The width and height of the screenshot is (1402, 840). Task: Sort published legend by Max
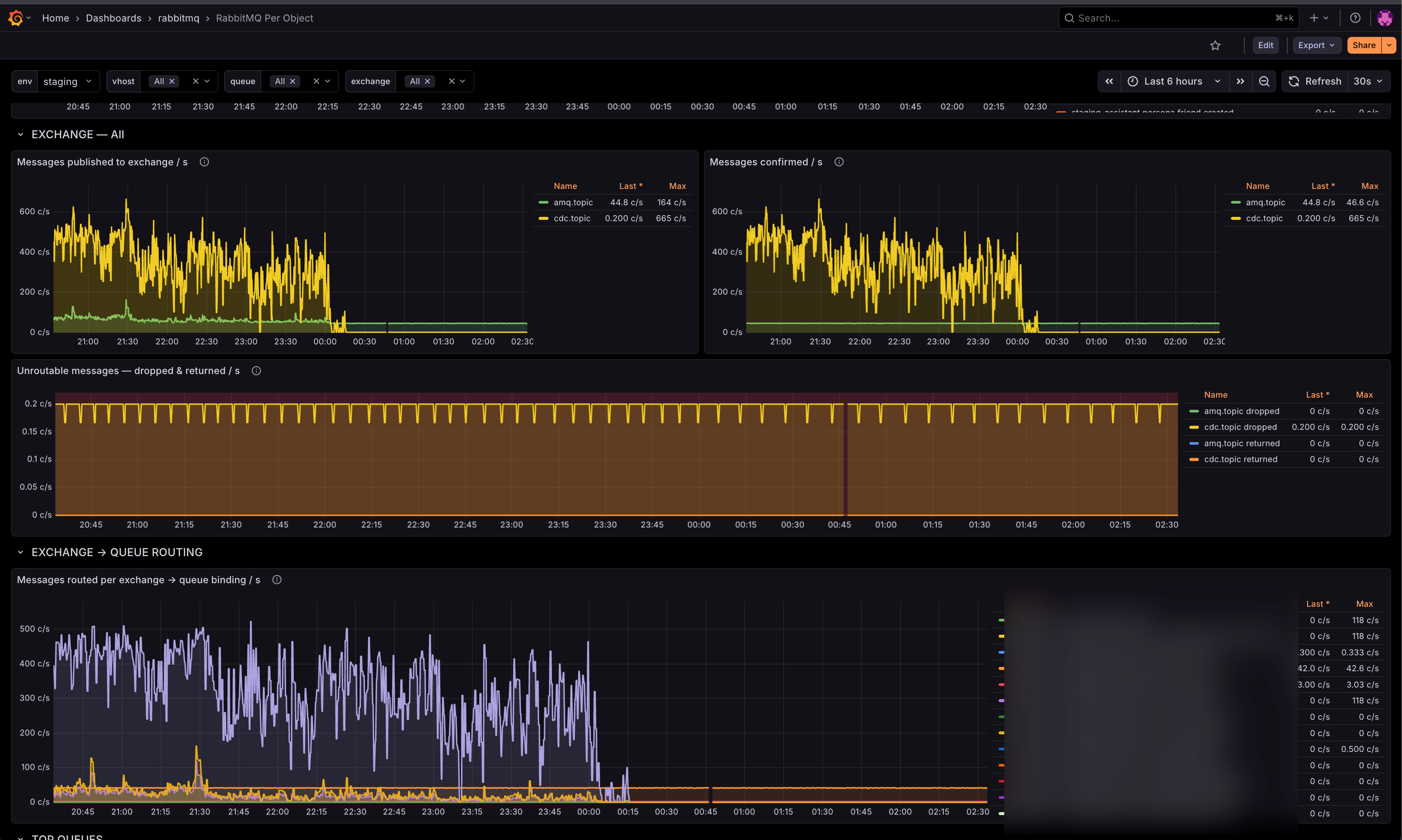point(677,186)
